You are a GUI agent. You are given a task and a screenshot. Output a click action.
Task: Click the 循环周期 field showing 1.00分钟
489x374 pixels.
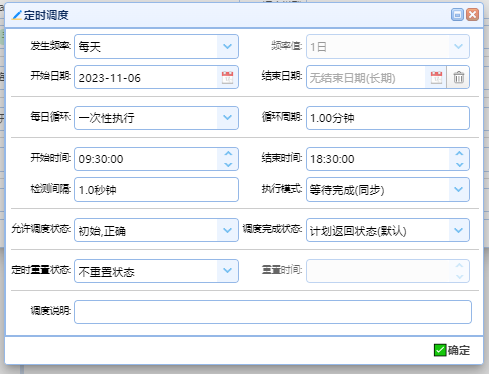388,118
